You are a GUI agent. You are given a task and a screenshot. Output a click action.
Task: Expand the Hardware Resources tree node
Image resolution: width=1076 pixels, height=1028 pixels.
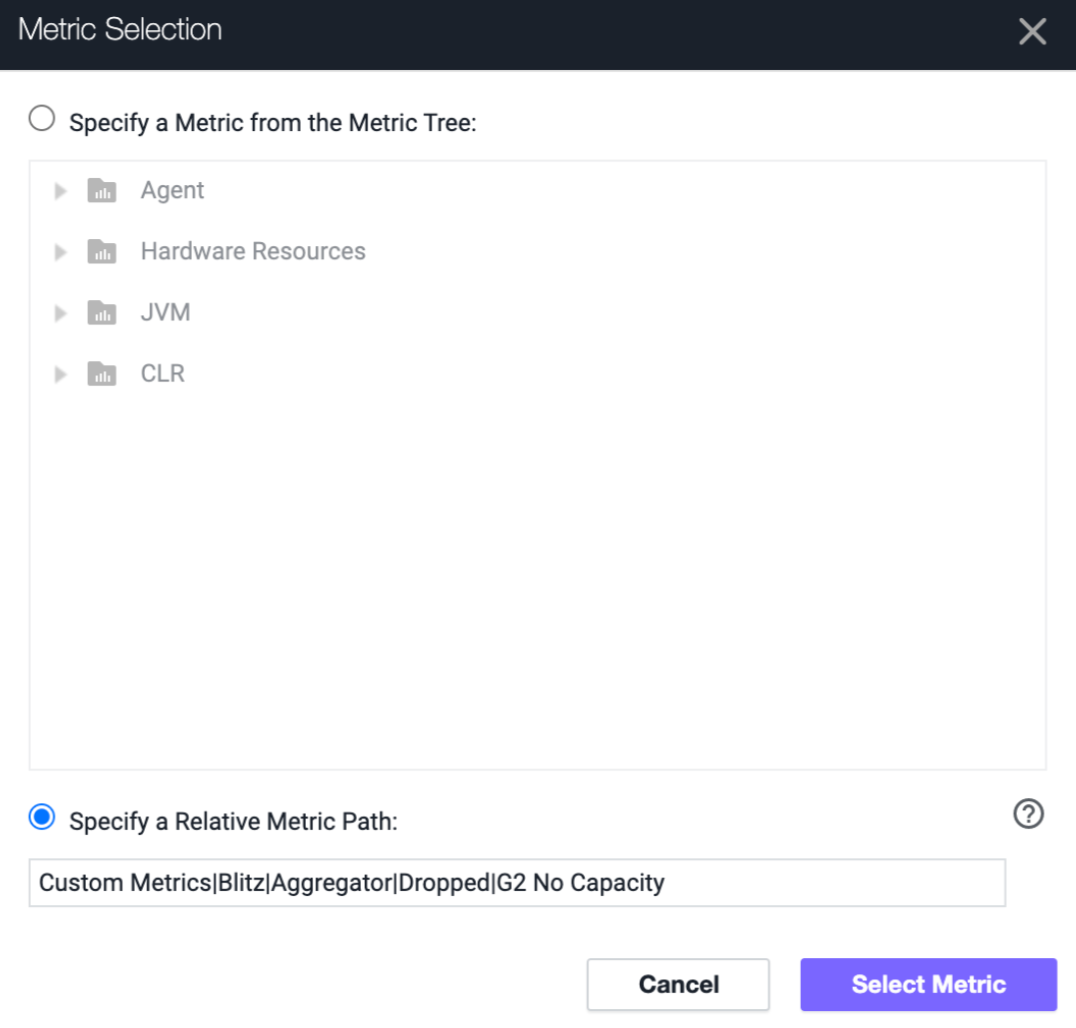point(60,252)
